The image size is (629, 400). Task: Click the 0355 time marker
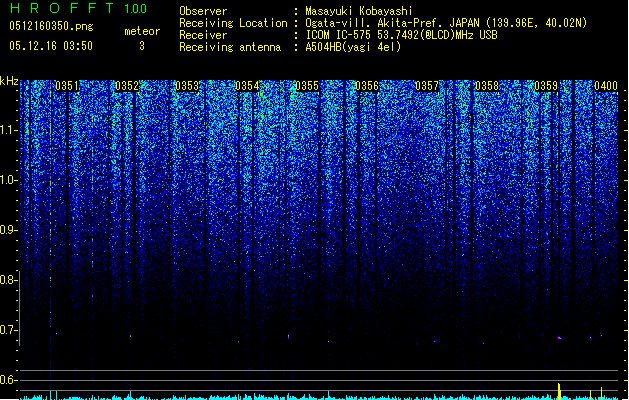coord(307,86)
